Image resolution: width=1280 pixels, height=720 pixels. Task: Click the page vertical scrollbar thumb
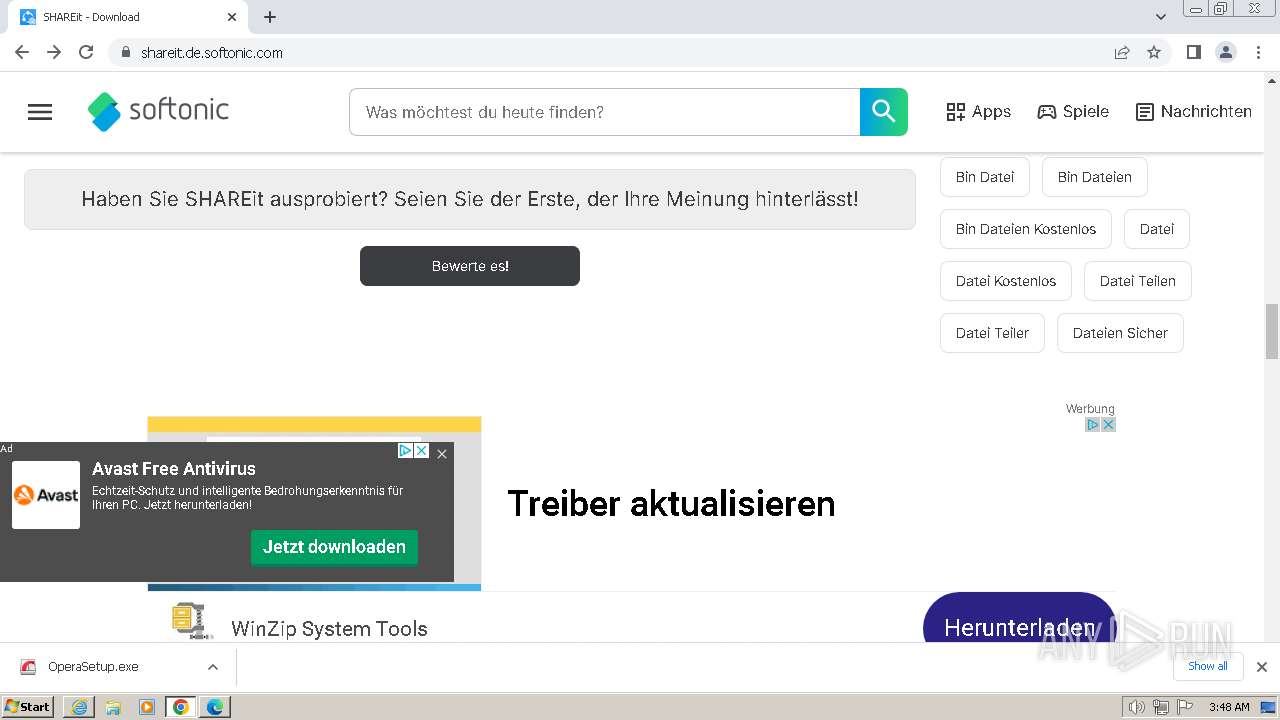pyautogui.click(x=1272, y=331)
